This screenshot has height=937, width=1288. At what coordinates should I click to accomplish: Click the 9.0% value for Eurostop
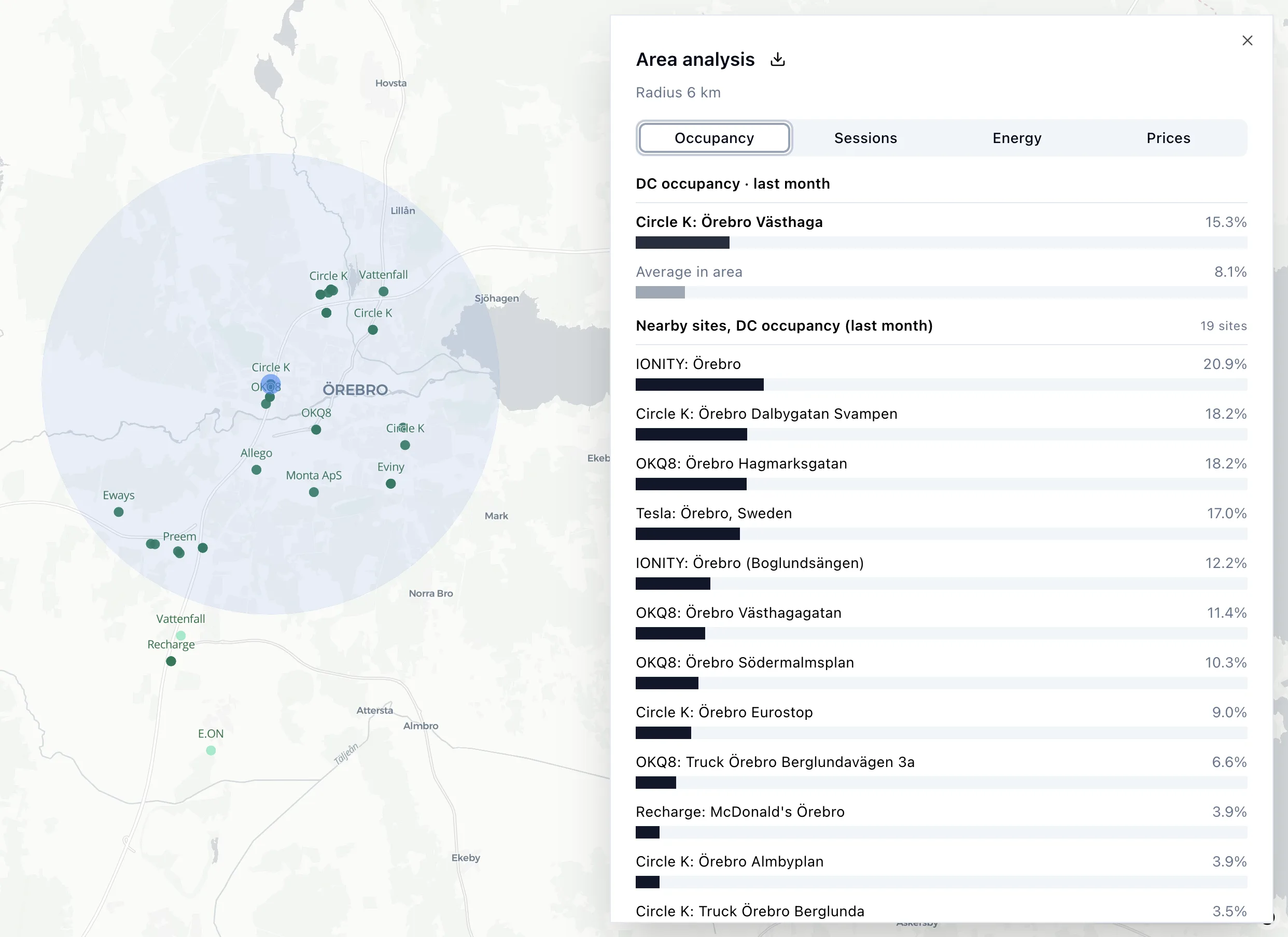click(1229, 712)
